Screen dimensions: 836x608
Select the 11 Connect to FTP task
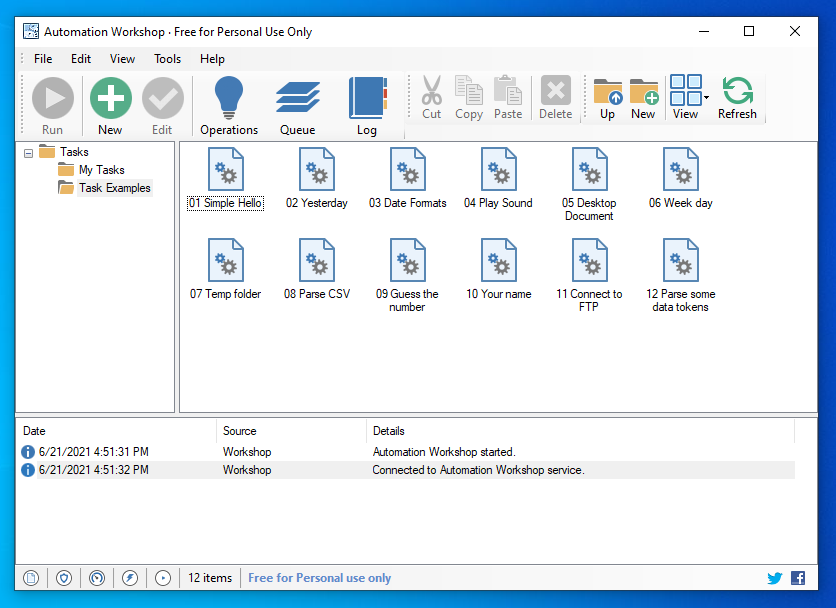pyautogui.click(x=589, y=275)
